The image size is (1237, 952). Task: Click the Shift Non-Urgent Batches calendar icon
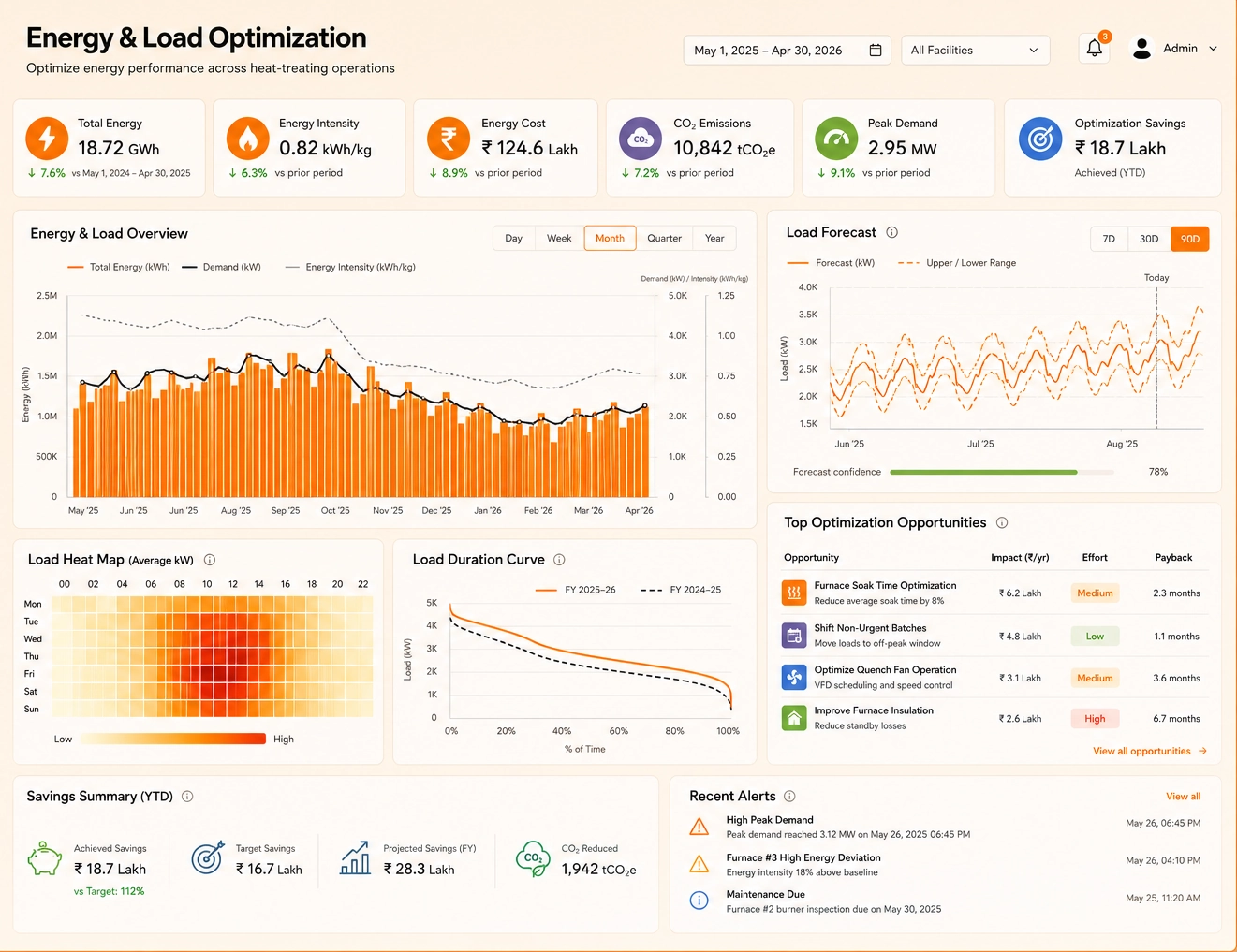tap(794, 636)
